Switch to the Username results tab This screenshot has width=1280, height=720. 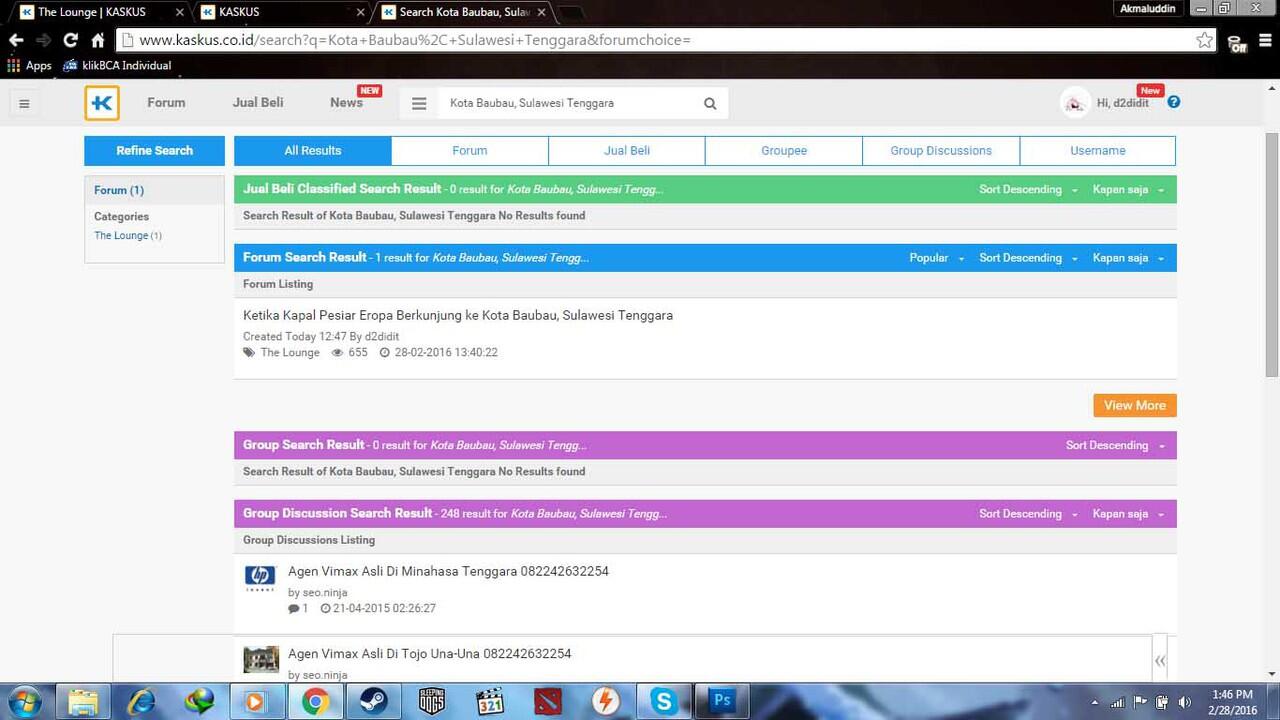[x=1098, y=151]
